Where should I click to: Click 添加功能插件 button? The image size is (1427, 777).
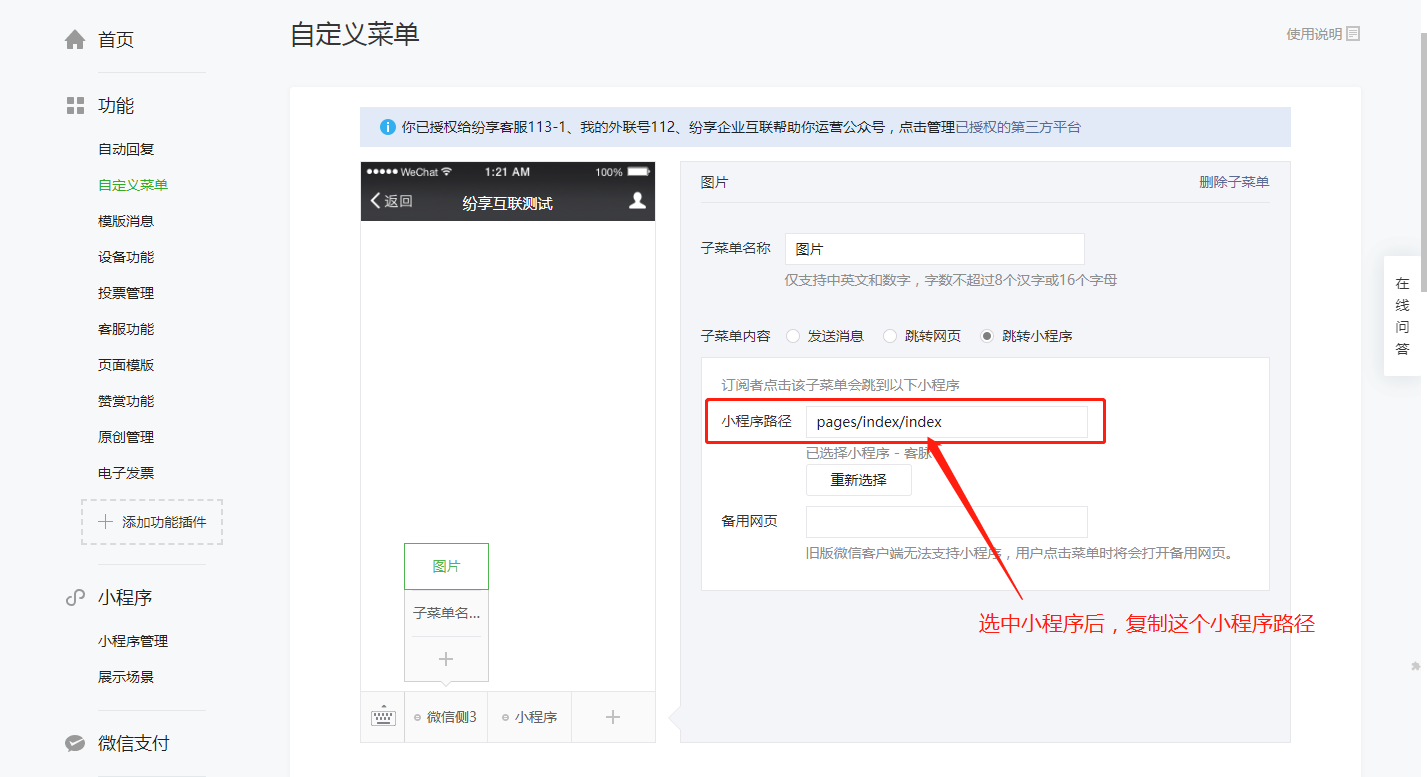pos(152,522)
